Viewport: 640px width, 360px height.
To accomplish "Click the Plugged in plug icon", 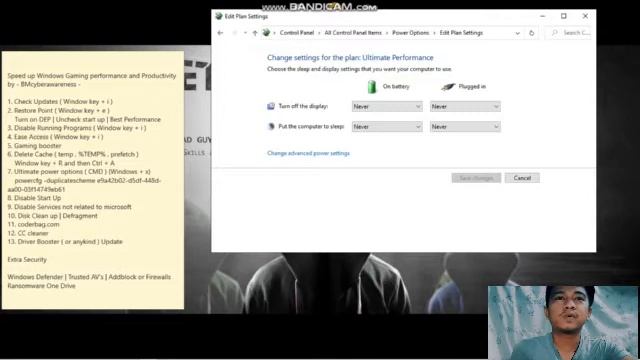I will [448, 87].
